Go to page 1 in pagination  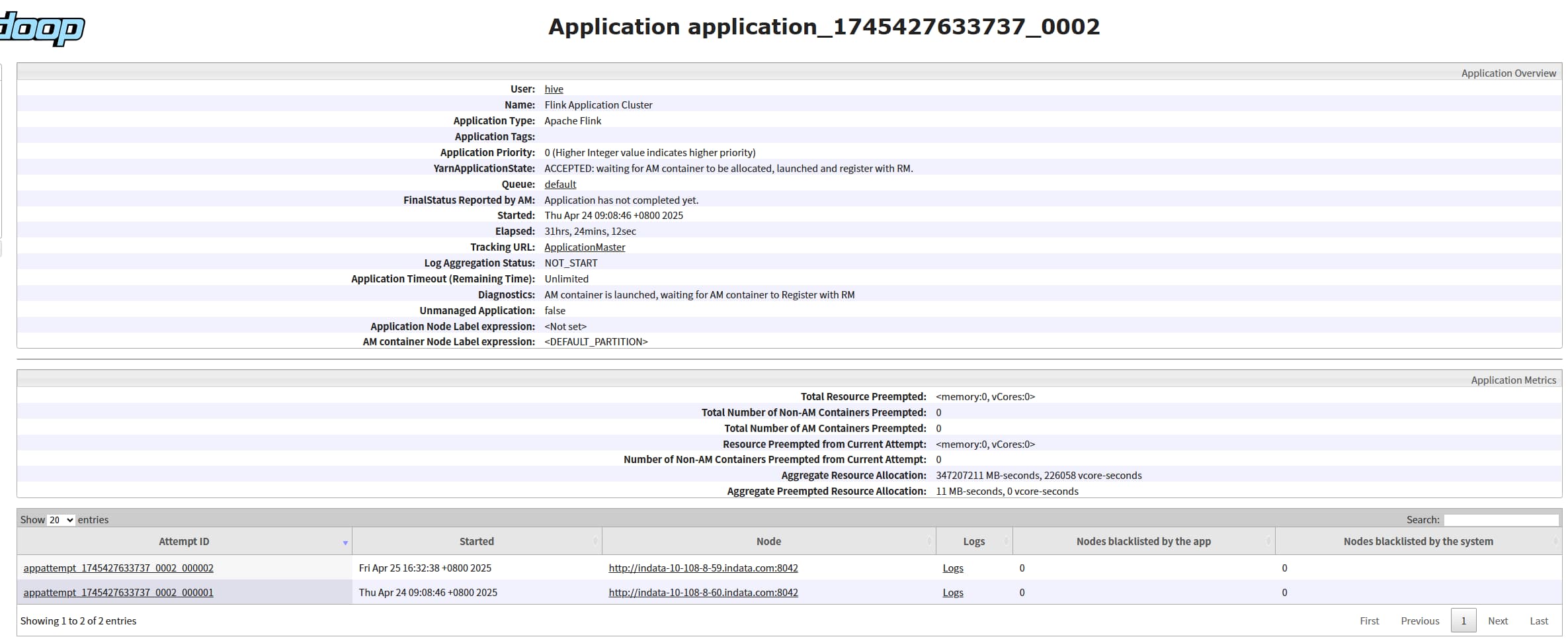click(x=1464, y=621)
